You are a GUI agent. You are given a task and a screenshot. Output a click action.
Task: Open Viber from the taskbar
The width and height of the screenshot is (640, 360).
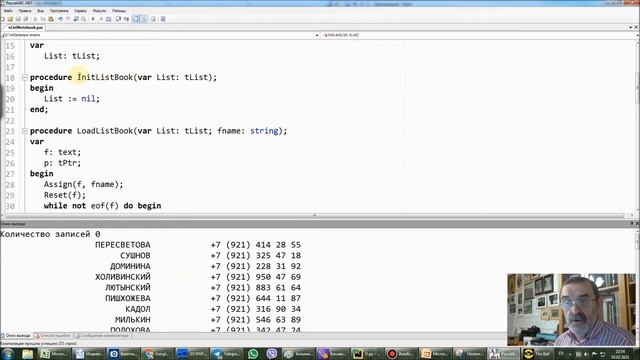(x=271, y=353)
